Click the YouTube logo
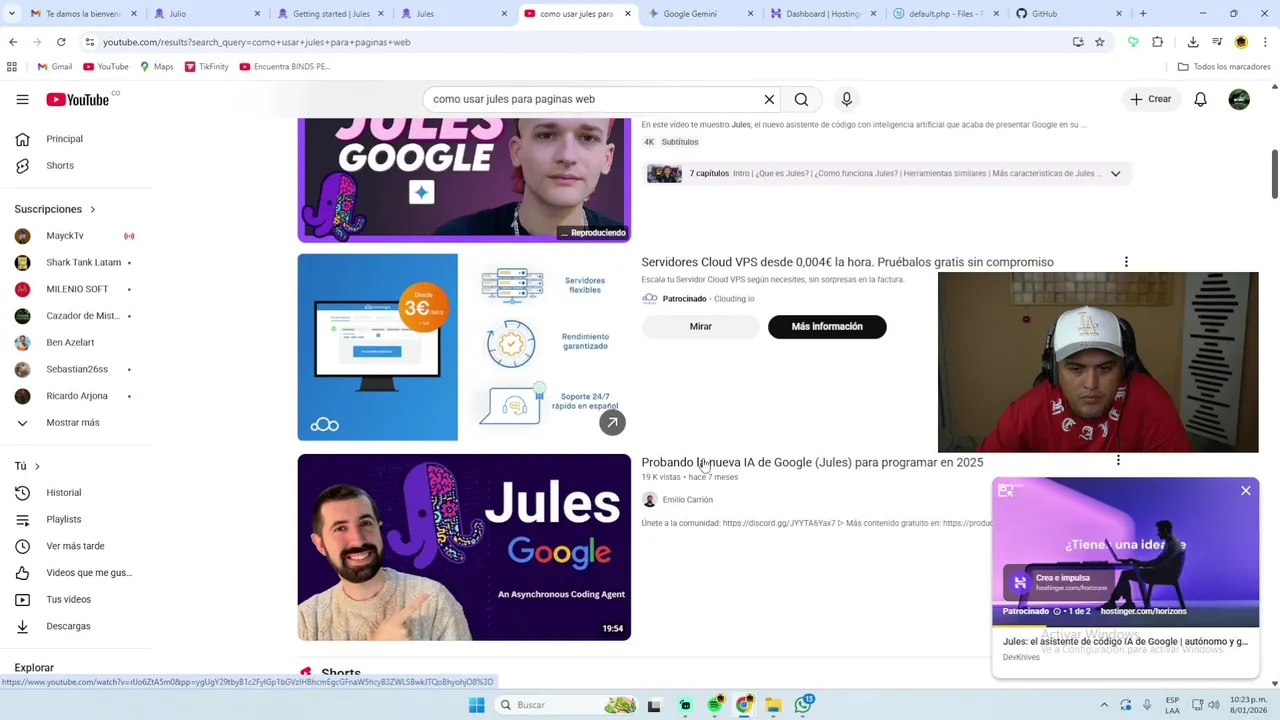 point(78,99)
